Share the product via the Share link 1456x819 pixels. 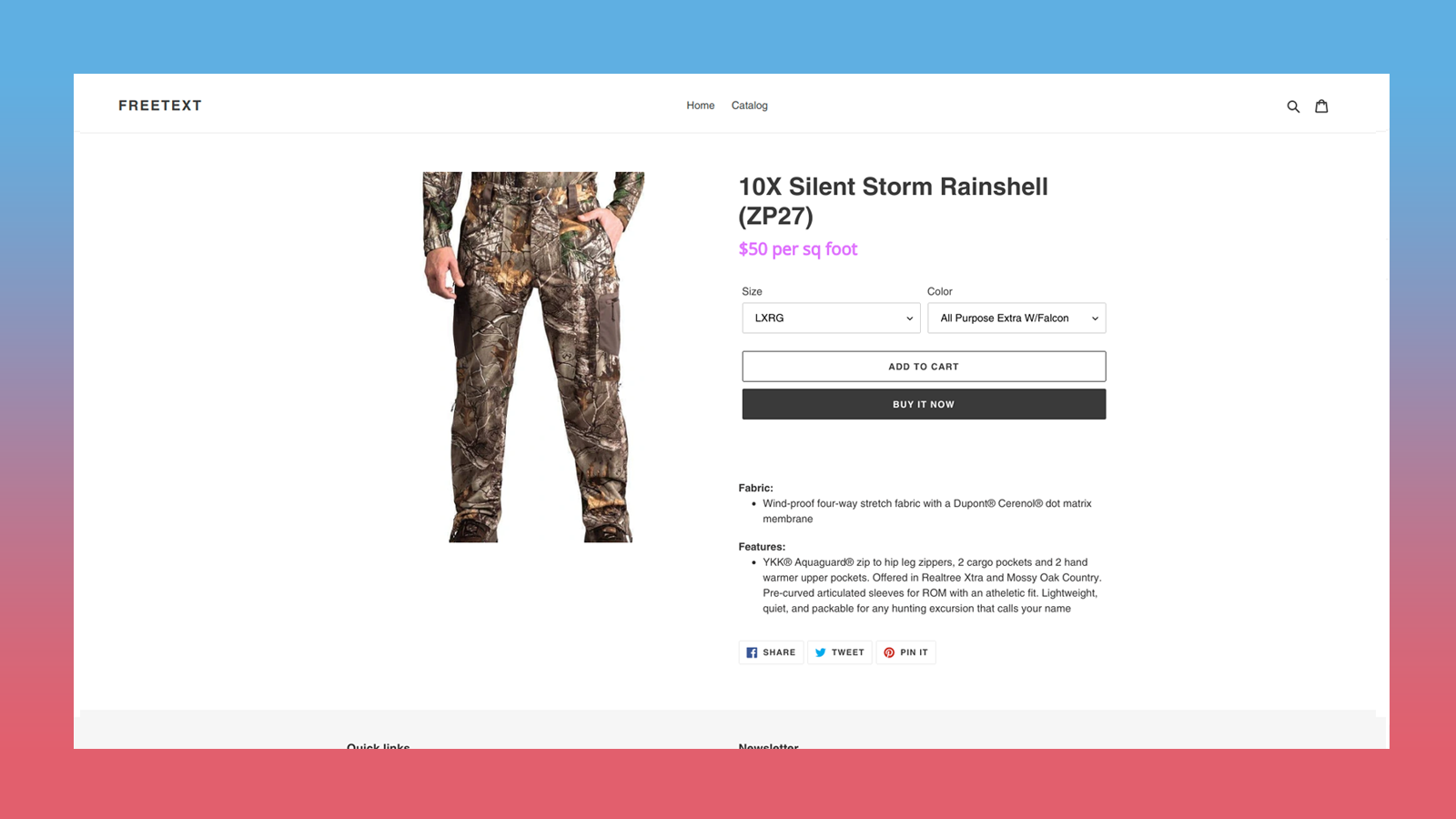tap(771, 652)
